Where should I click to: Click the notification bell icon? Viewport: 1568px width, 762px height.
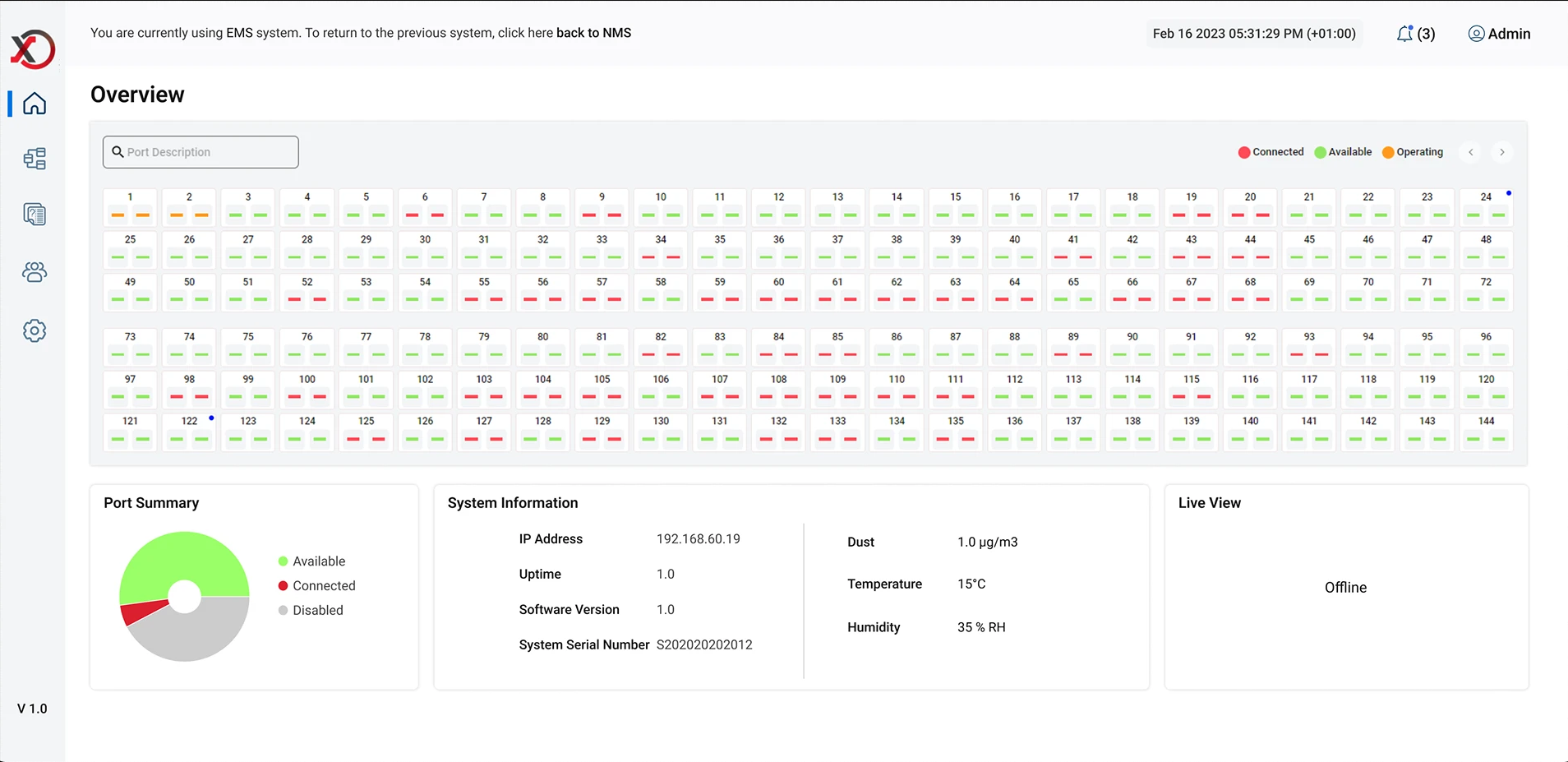tap(1404, 34)
